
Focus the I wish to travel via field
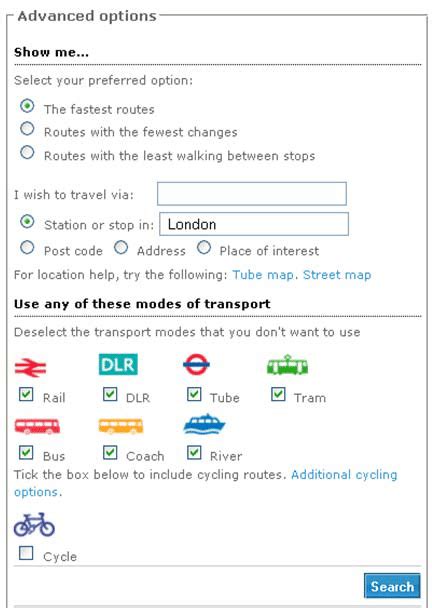(x=252, y=194)
